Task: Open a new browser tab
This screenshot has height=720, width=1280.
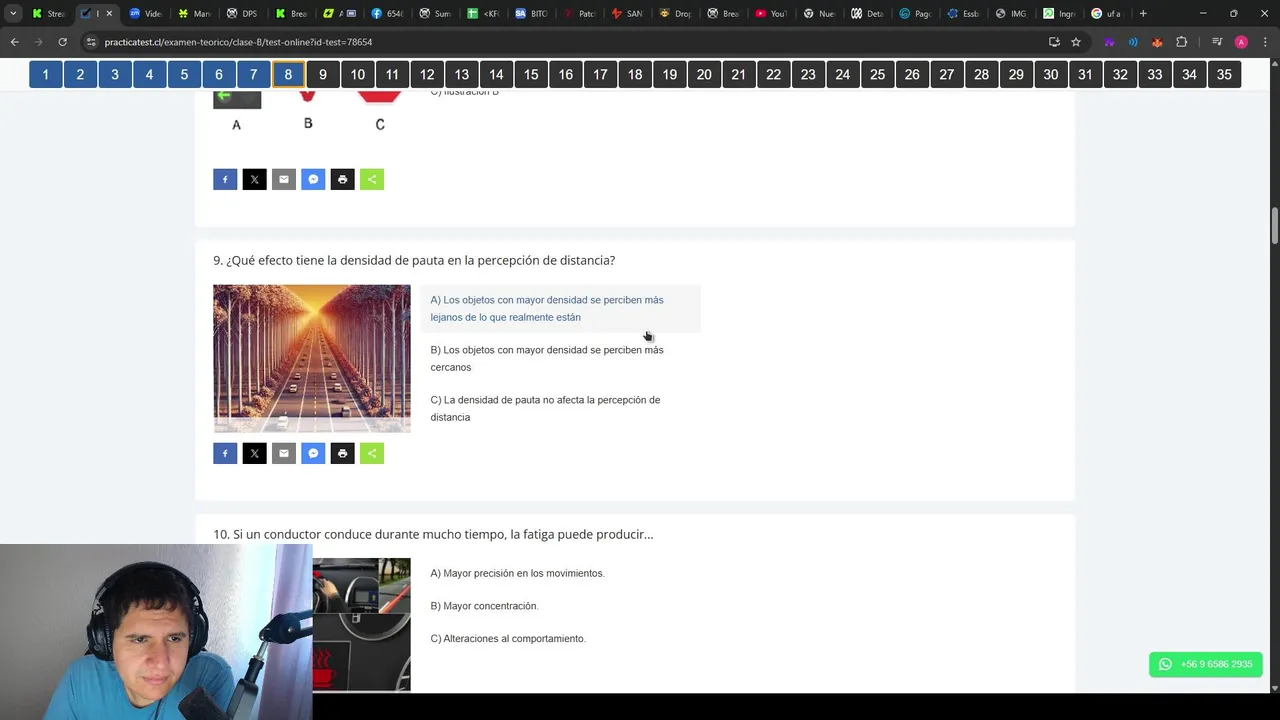Action: (x=1143, y=14)
